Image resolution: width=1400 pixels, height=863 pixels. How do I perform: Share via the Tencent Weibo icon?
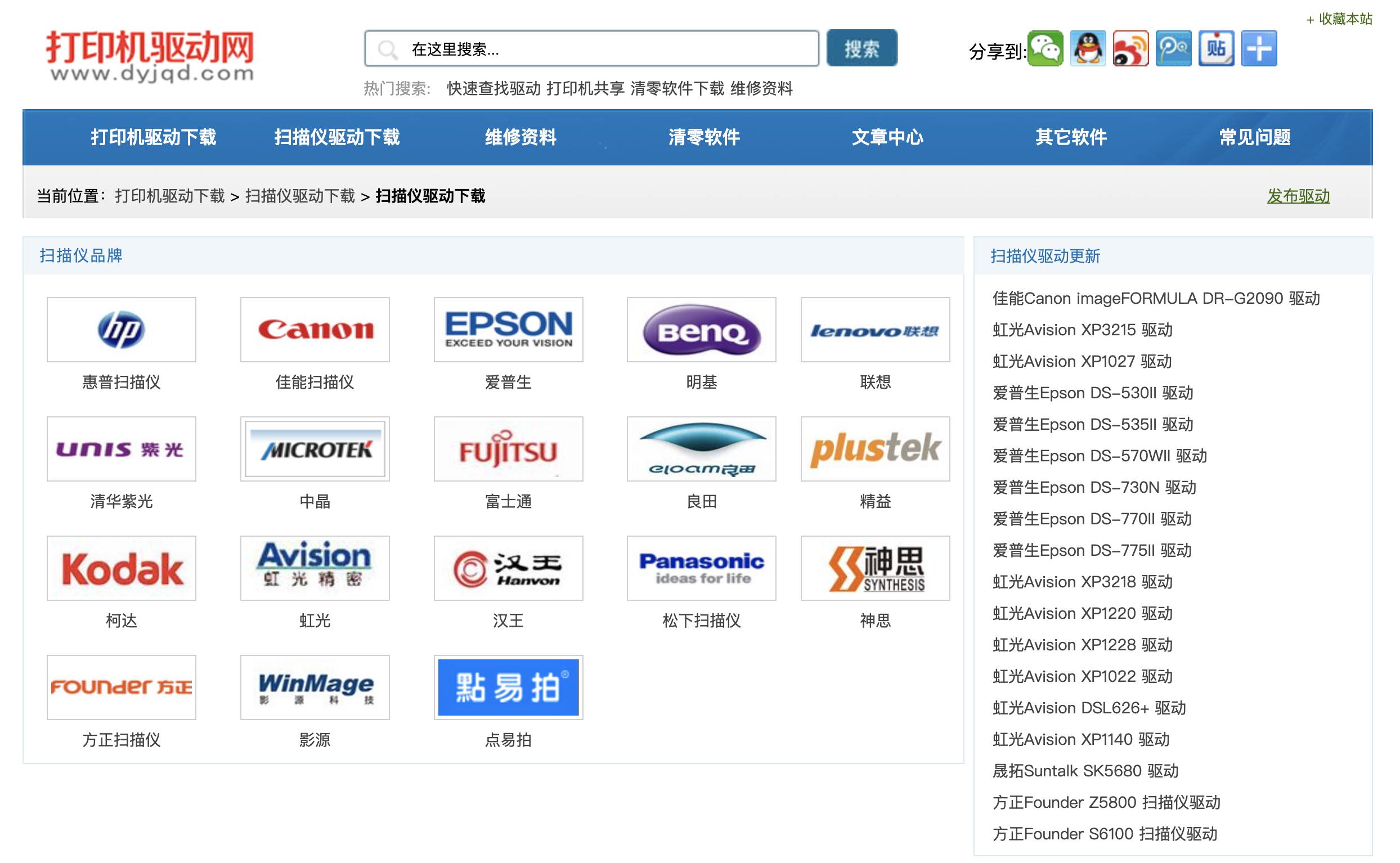click(x=1173, y=49)
